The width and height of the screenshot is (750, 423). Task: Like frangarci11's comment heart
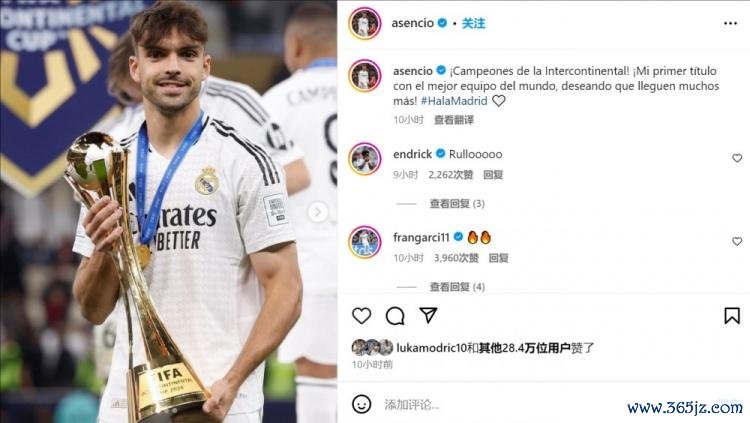[x=737, y=241]
